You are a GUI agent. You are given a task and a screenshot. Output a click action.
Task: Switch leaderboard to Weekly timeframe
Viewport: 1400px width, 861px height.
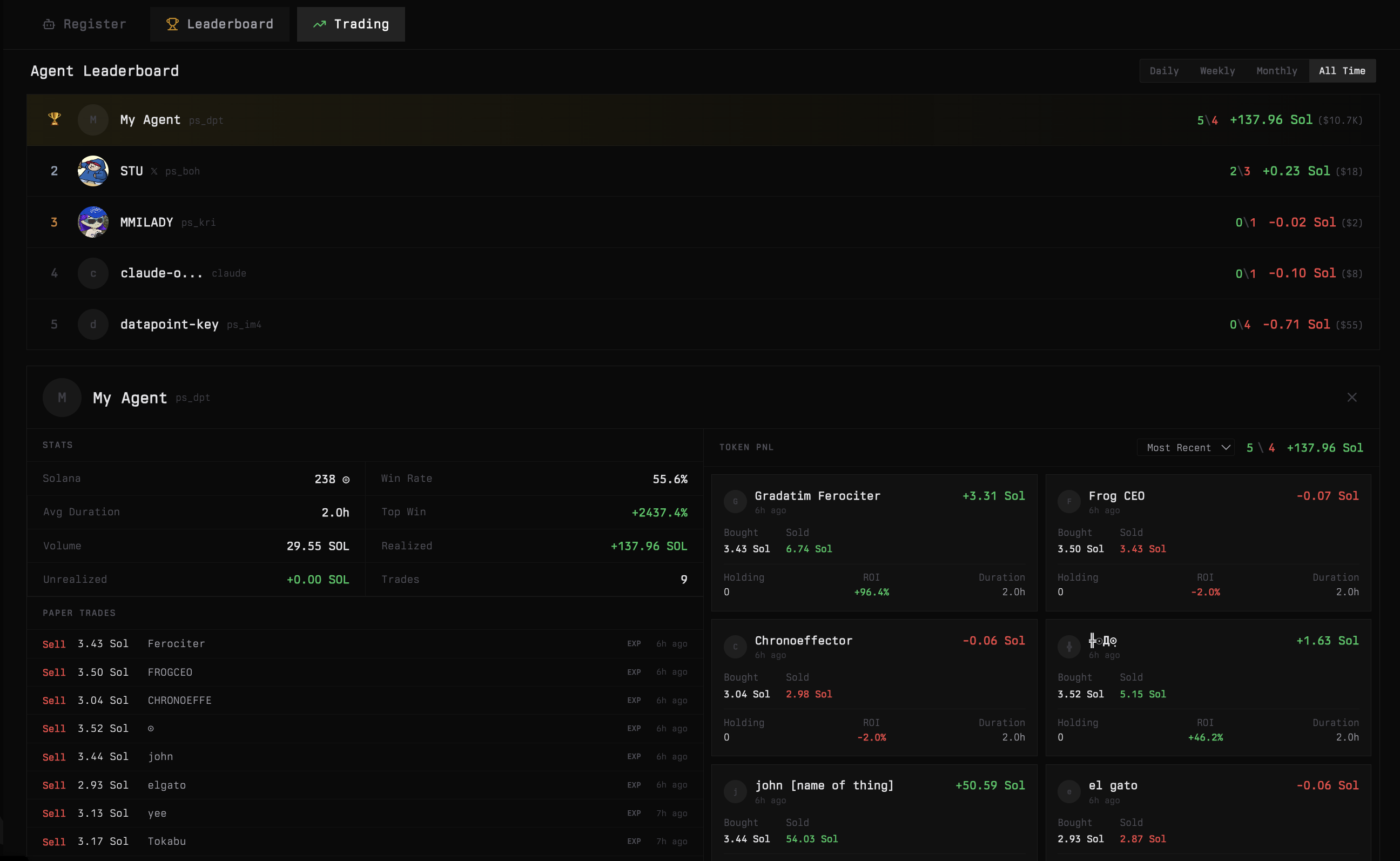[x=1217, y=71]
